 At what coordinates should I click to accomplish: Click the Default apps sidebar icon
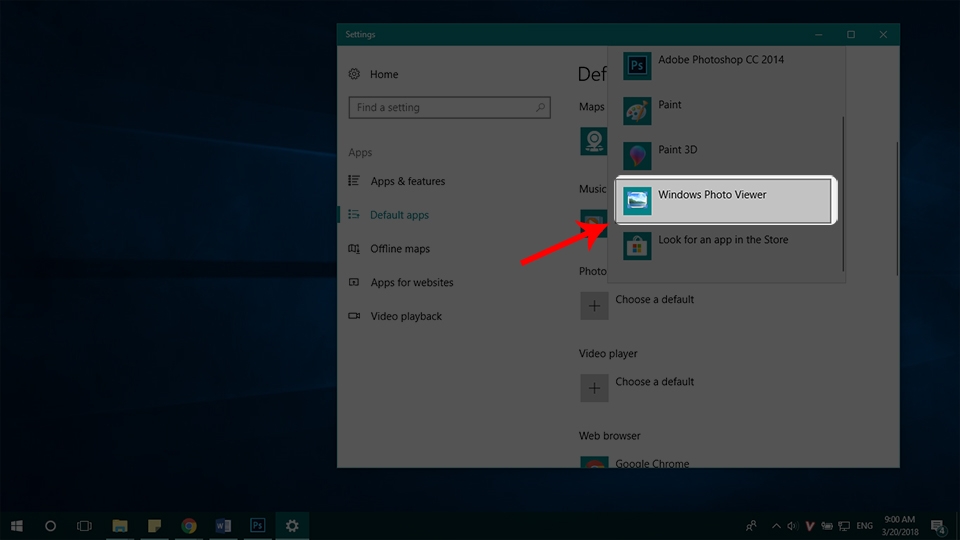point(354,214)
